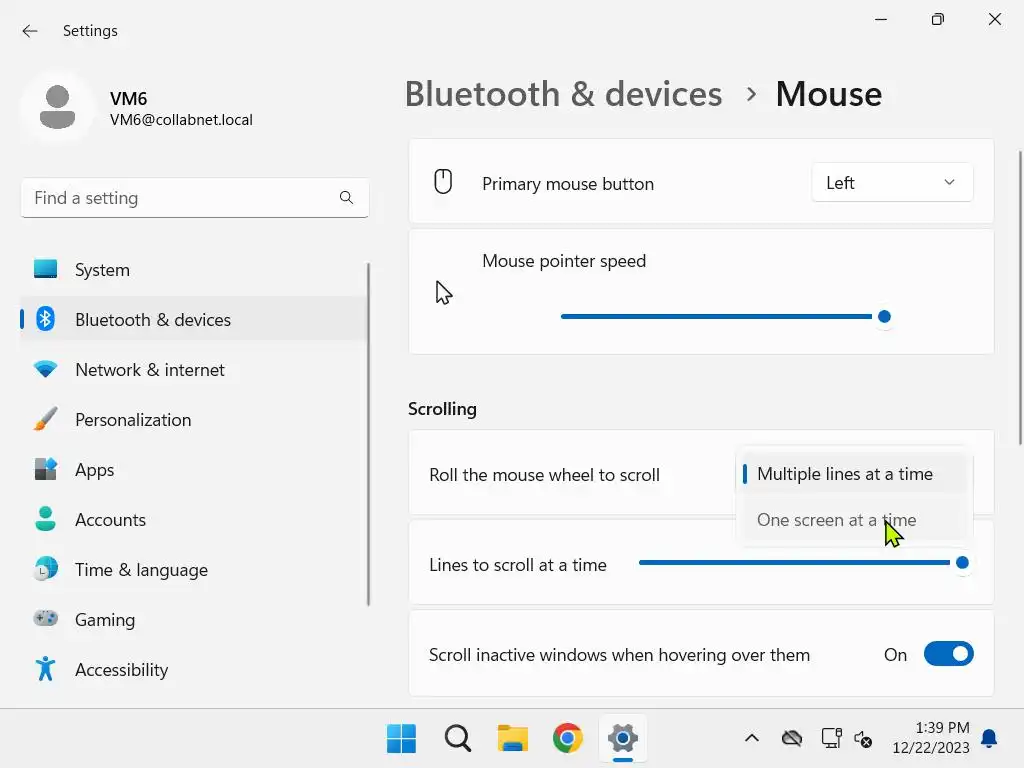Open the System settings category
Screen dimensions: 1024x768
pos(102,270)
